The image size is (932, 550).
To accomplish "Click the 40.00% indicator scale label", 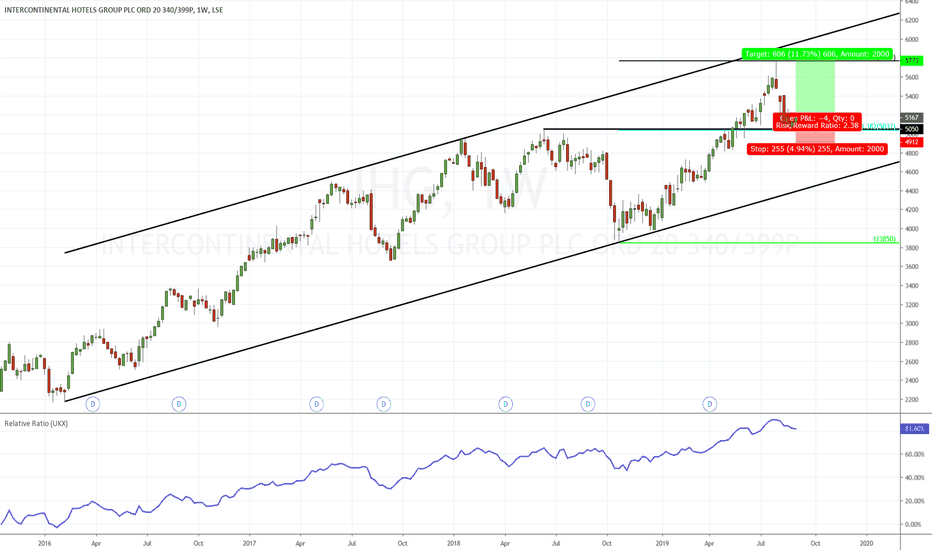I will click(914, 477).
